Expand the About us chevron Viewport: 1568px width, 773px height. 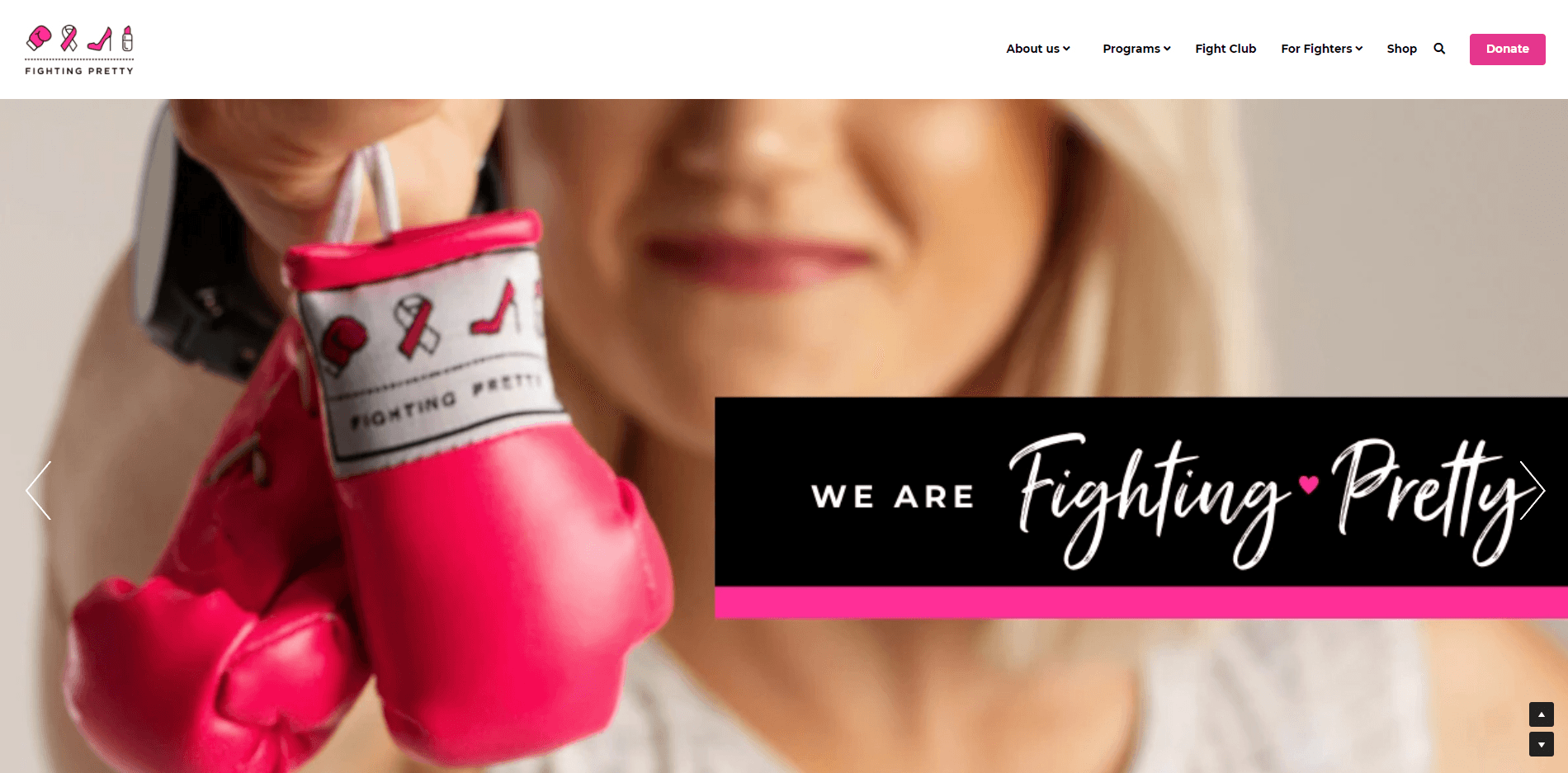click(1066, 49)
